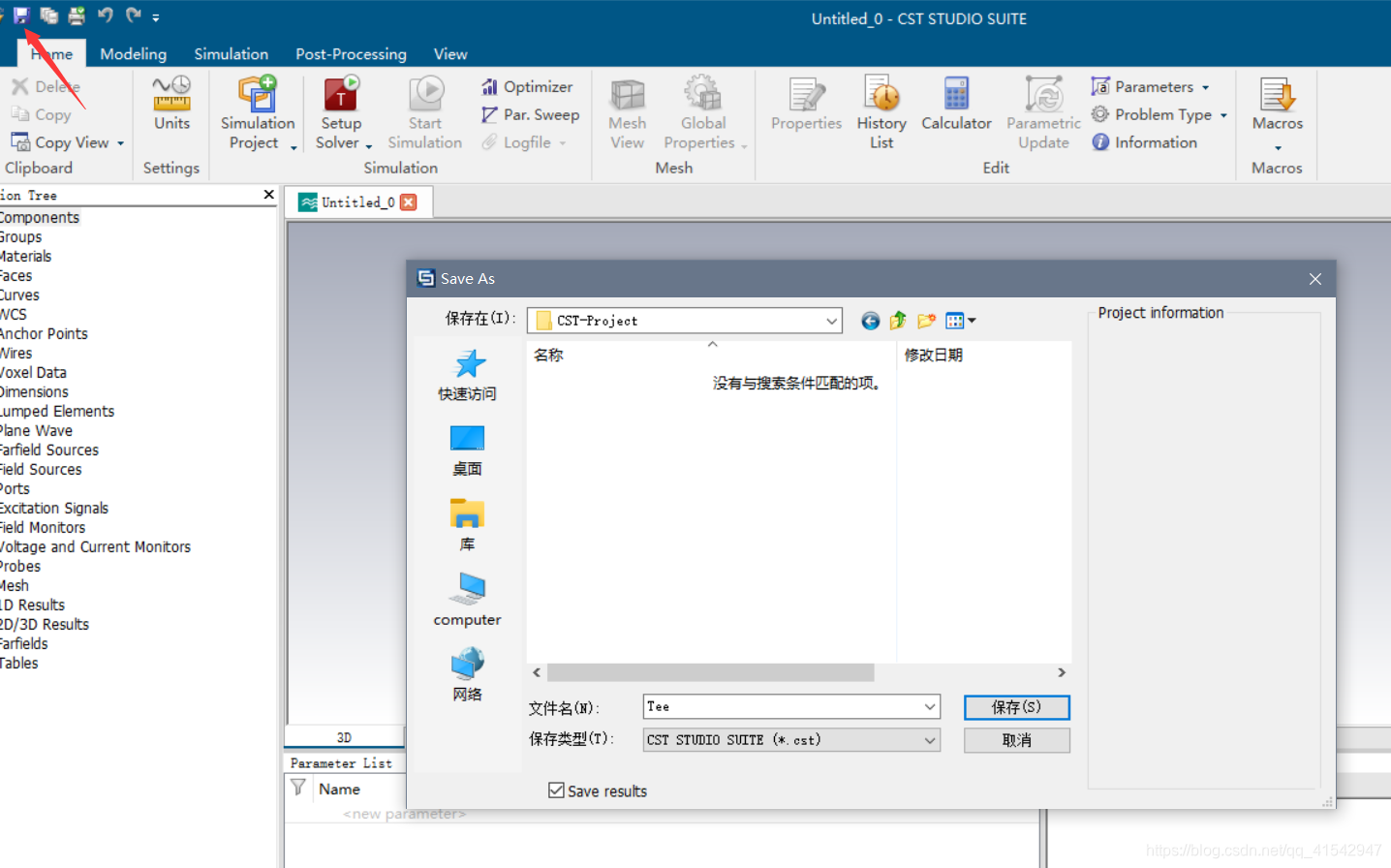Click the file name field containing Tee
The height and width of the screenshot is (868, 1391).
[791, 707]
